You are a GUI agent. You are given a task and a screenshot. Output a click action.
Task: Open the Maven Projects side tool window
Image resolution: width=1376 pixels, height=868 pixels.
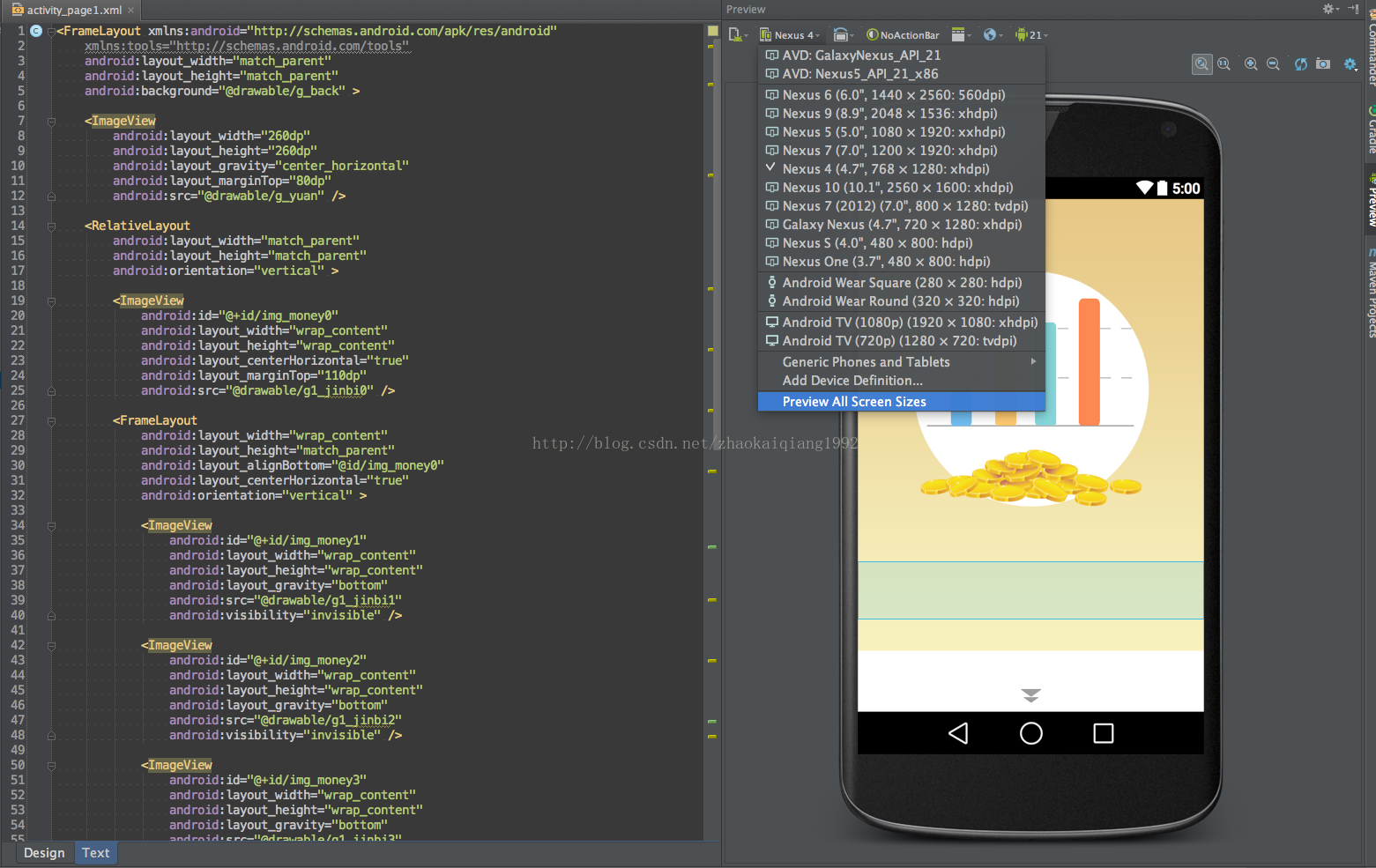[1371, 293]
